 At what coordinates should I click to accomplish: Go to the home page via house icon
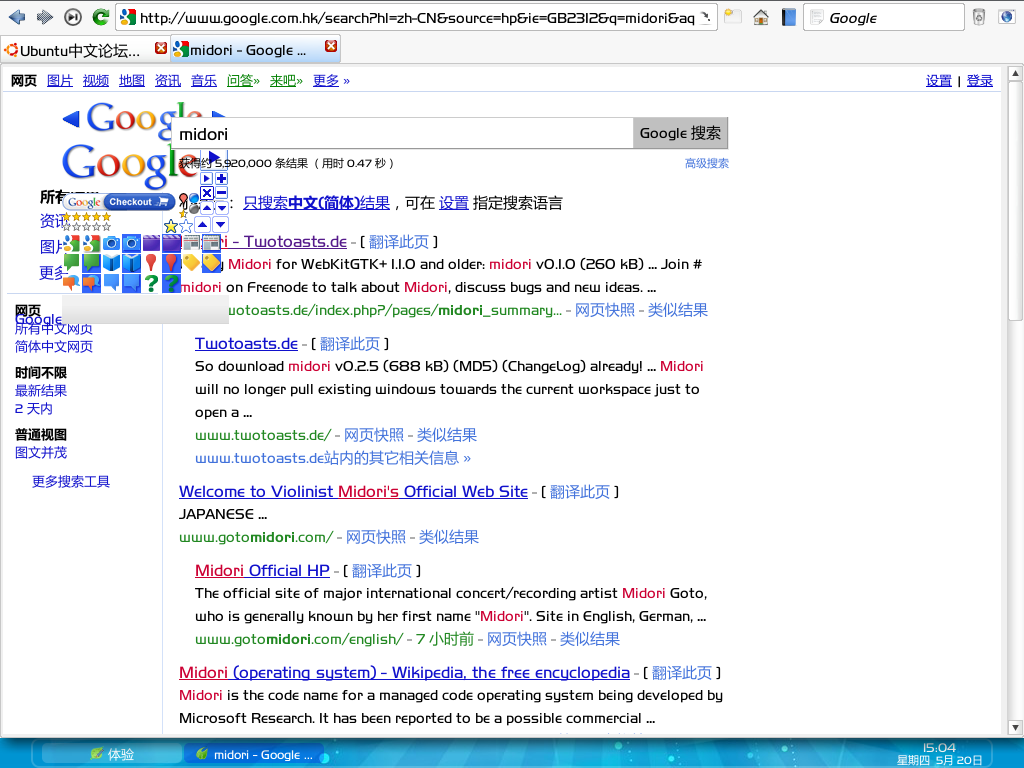pyautogui.click(x=761, y=17)
